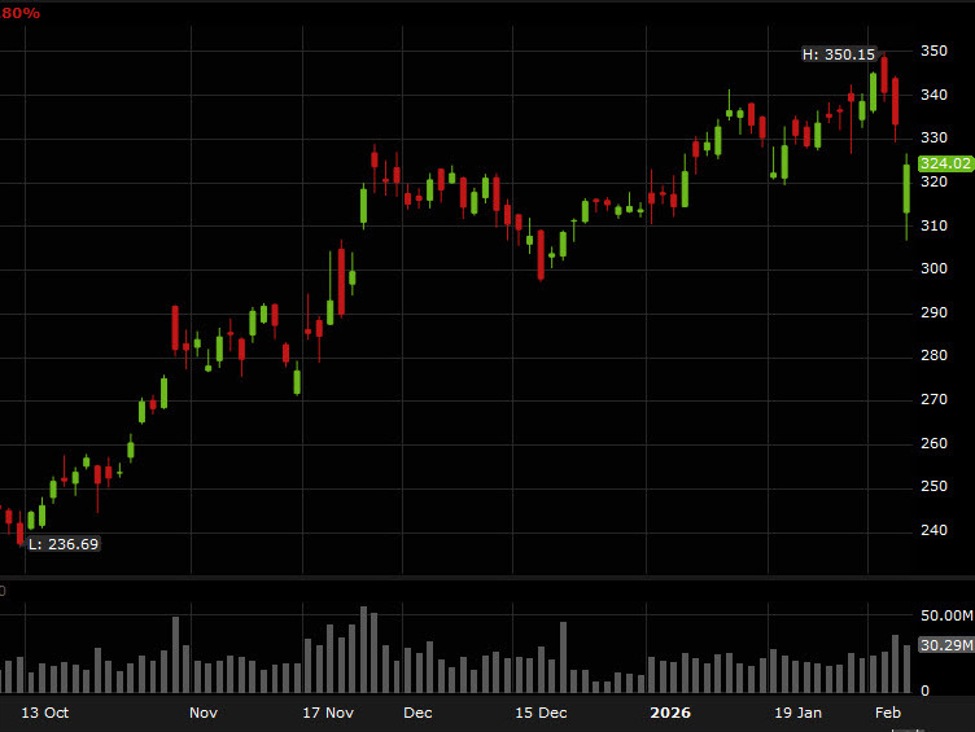Click the red 80% text at top-left
The width and height of the screenshot is (975, 732).
[21, 13]
